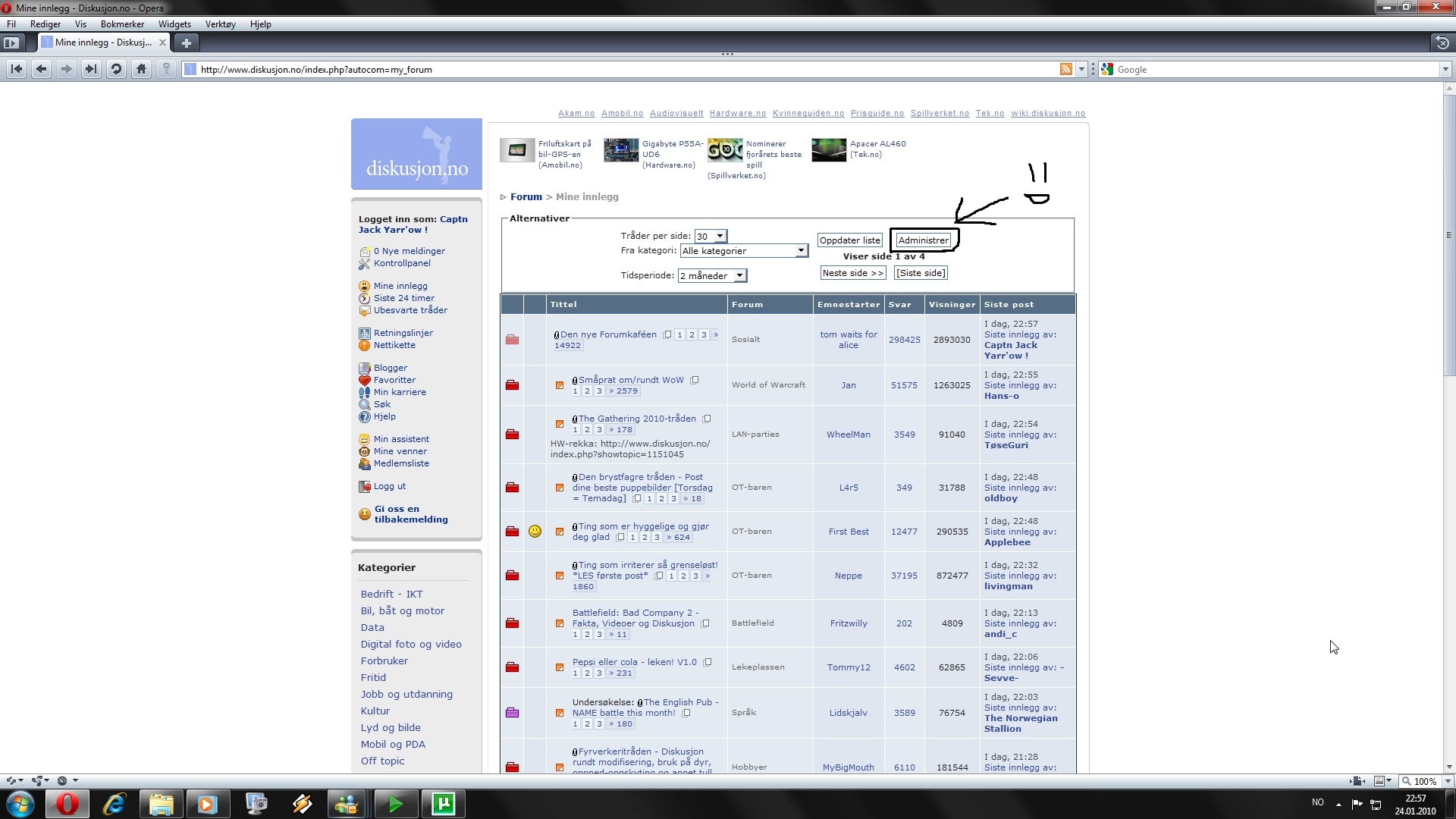Open Pepsi eller cola - leken! V1.0 thread
1456x819 pixels.
634,663
